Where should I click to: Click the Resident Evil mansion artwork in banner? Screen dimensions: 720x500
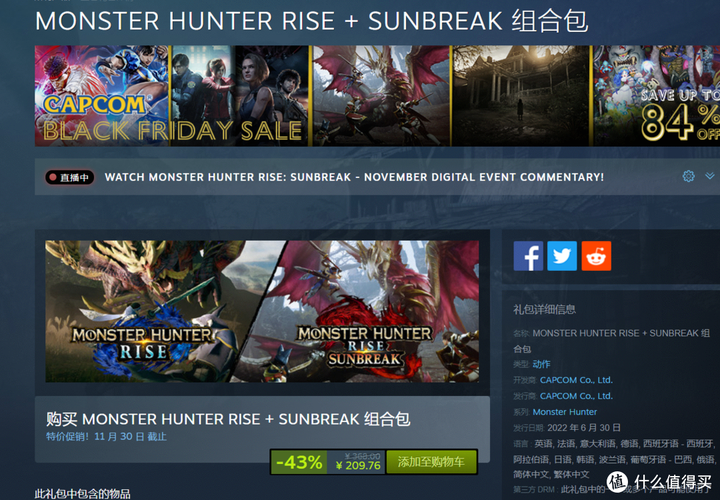[x=521, y=96]
